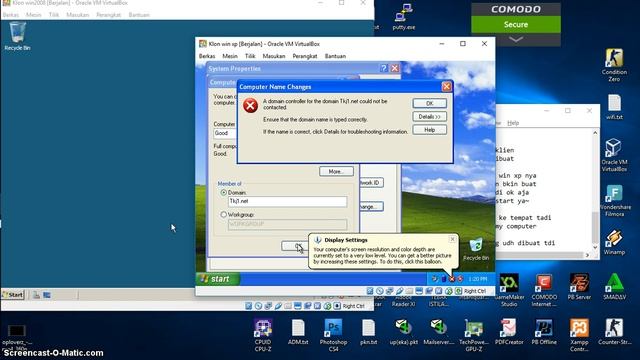This screenshot has height=360, width=640.
Task: Click the shared folders indicator in Klon win xp status bar
Action: pos(409,291)
